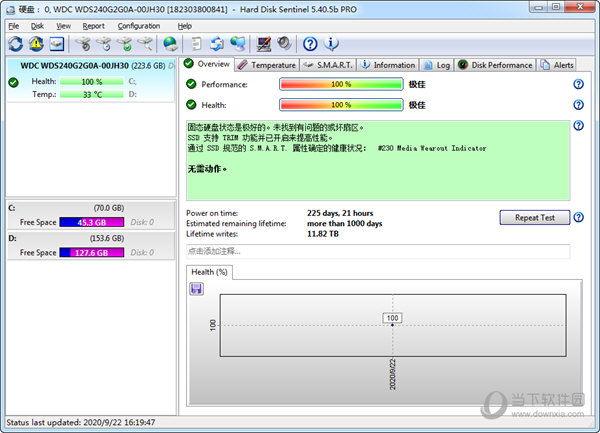Switch to the Information tab

388,65
